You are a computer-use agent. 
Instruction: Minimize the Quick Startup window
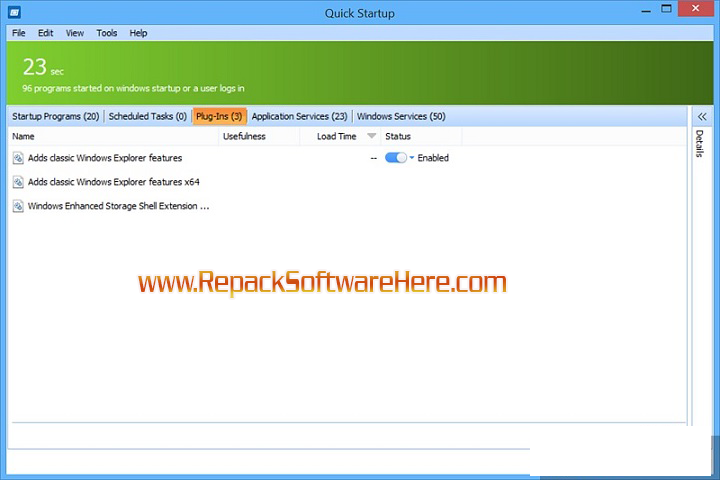click(646, 9)
